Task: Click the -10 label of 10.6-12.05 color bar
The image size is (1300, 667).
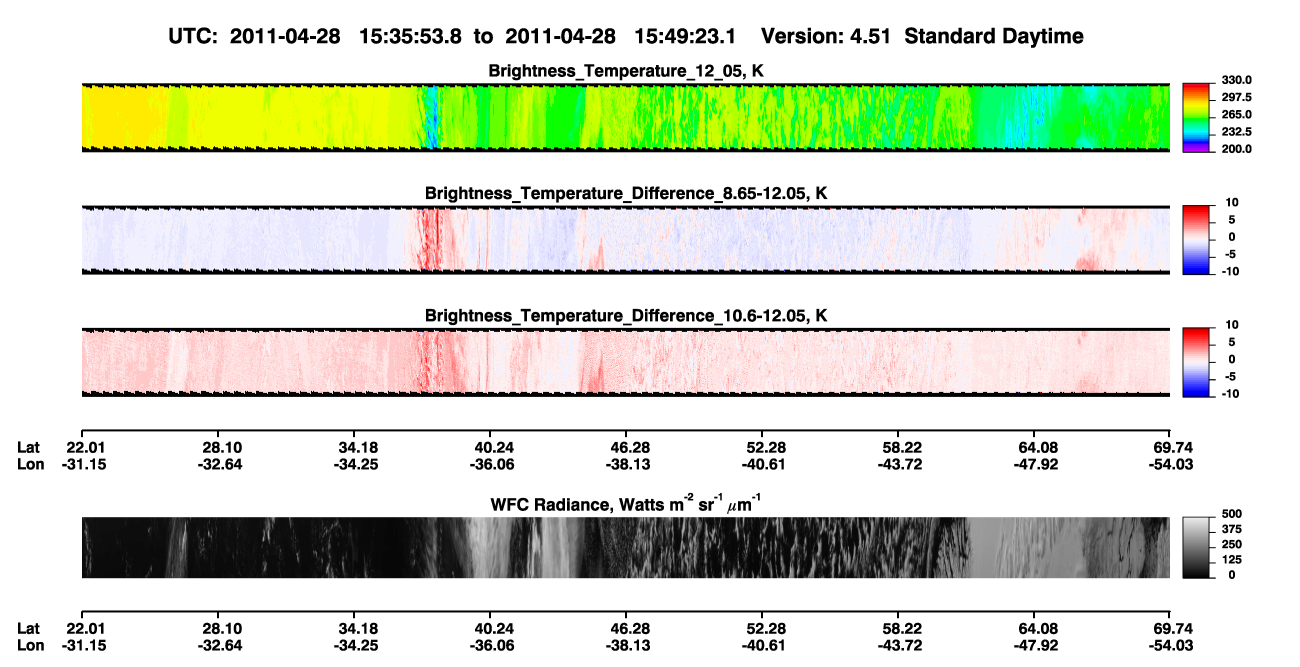Action: point(1230,394)
